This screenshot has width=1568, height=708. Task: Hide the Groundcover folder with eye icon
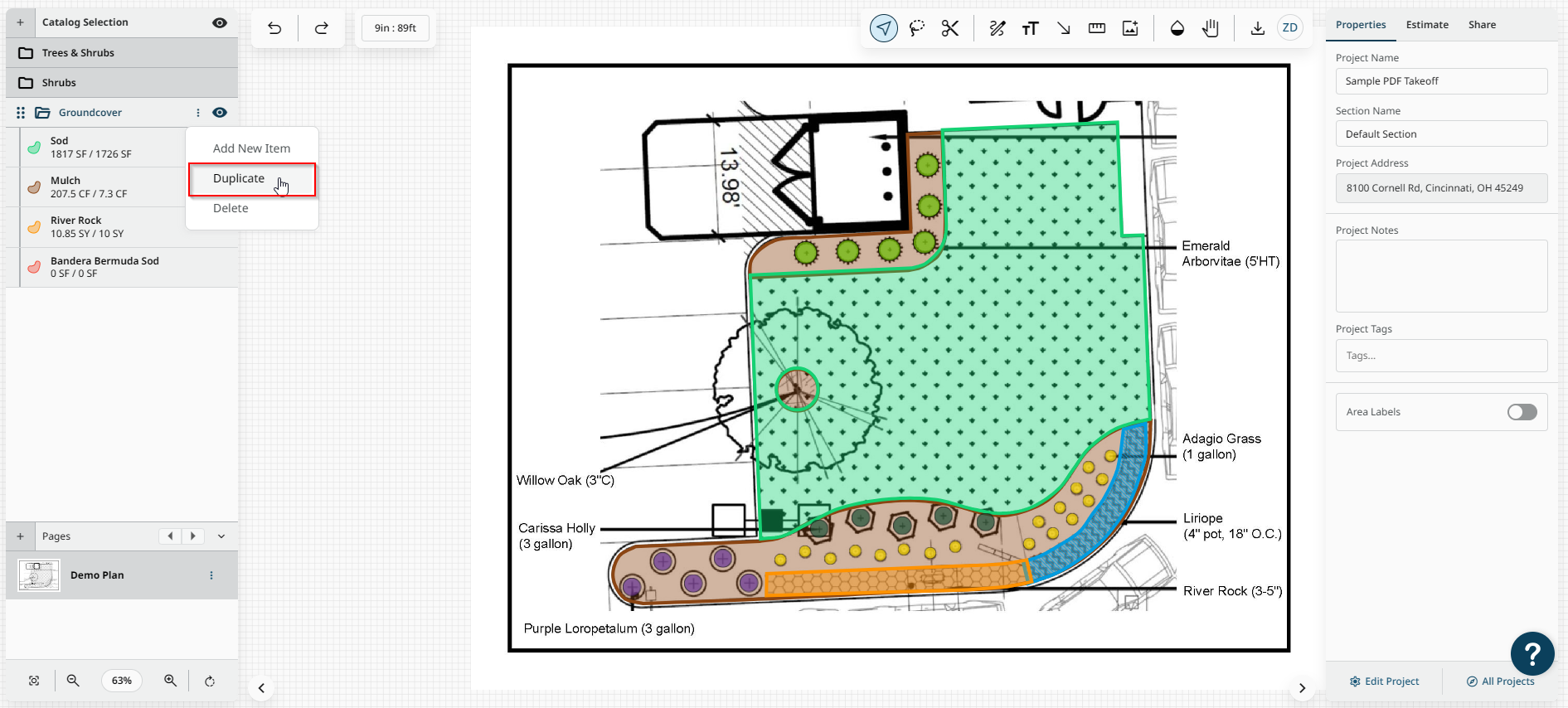220,113
